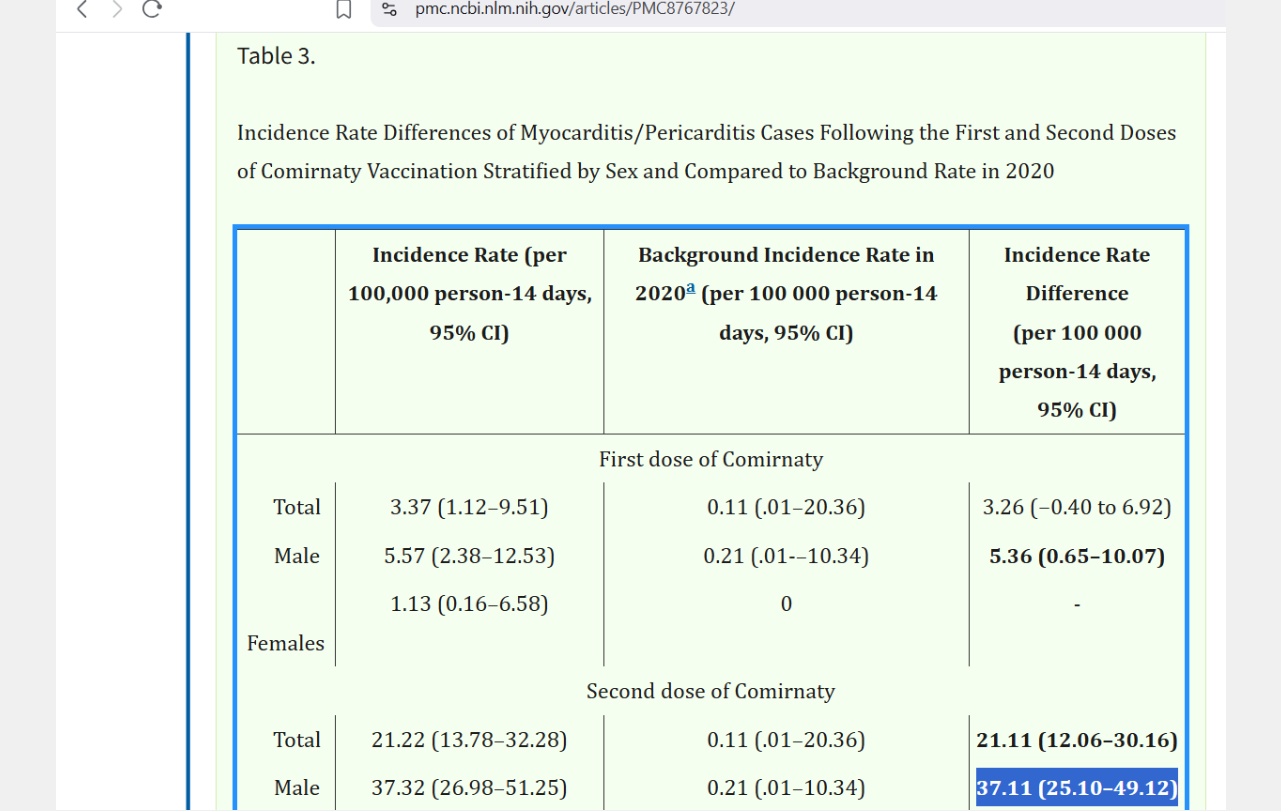This screenshot has height=811, width=1281.
Task: Click the 'First dose of Comirnaty' subheading
Action: (711, 459)
